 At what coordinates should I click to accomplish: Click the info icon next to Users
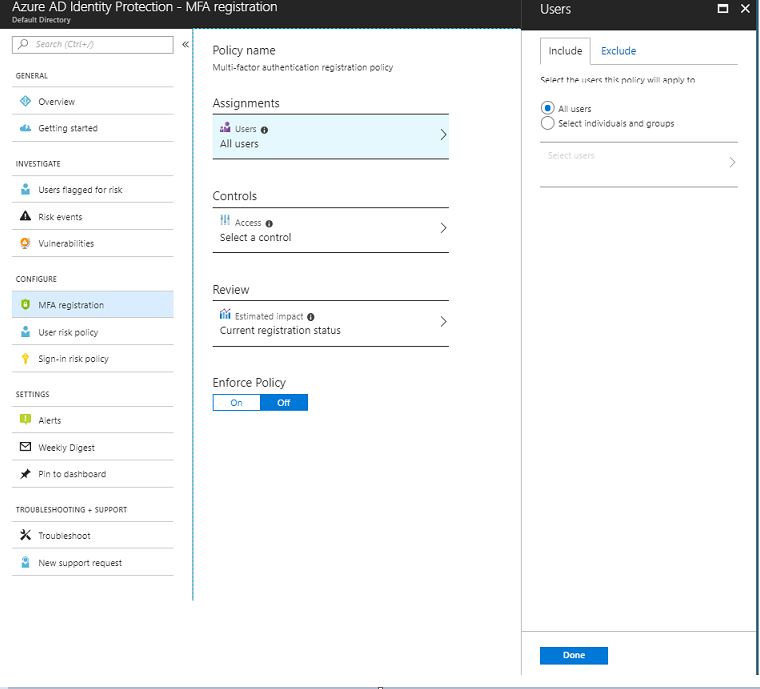point(264,130)
